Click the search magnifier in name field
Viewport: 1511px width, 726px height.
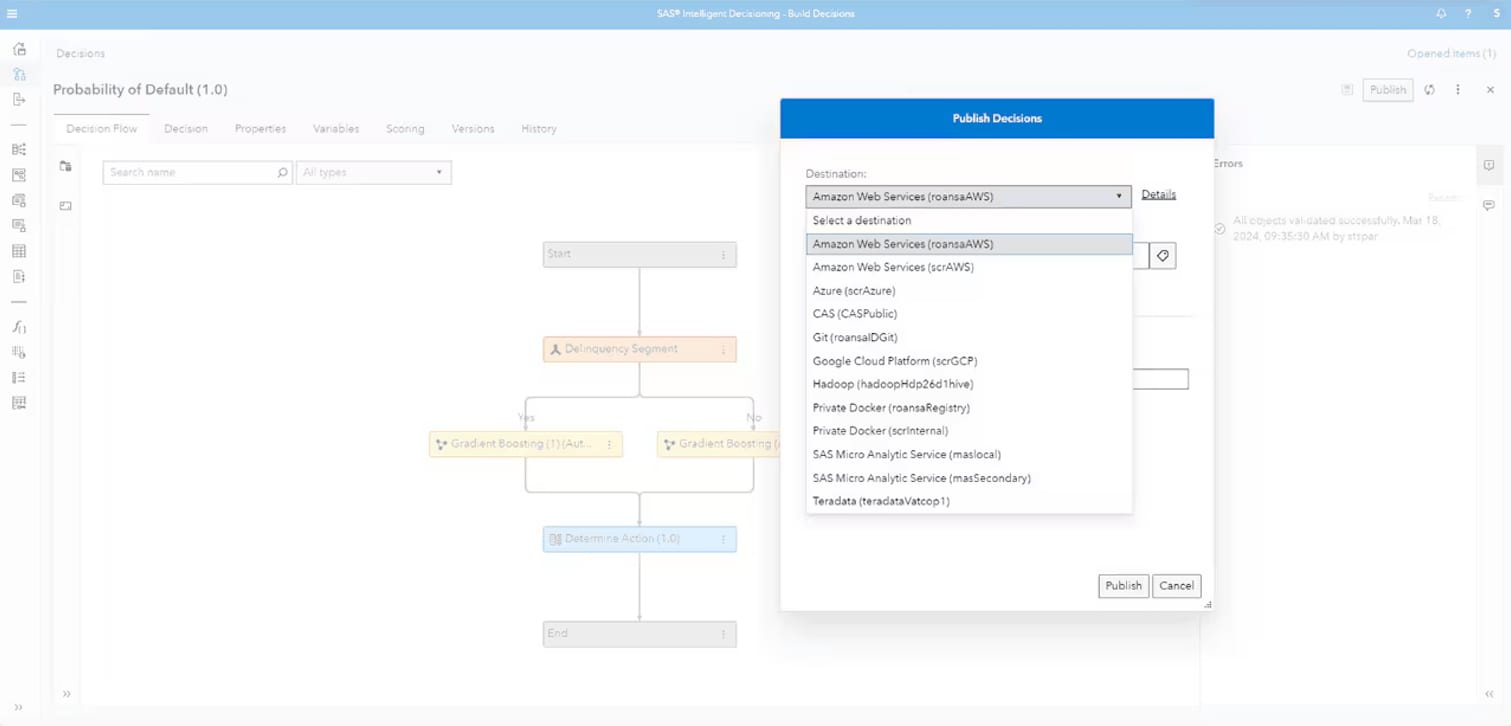(282, 173)
